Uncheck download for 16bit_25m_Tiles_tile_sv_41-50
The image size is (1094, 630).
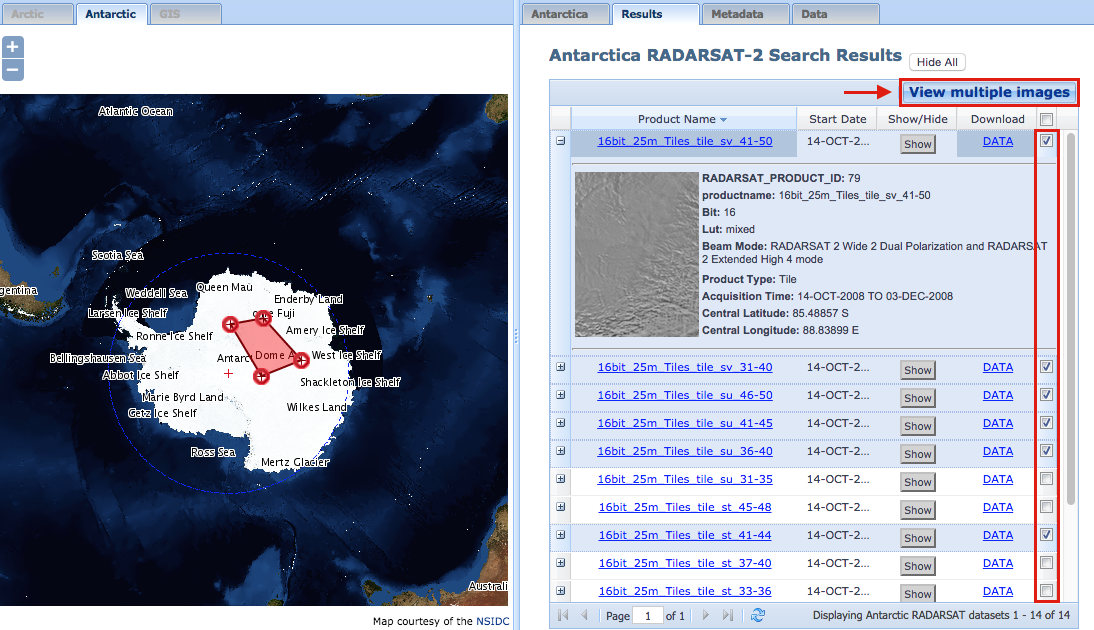pos(1046,141)
